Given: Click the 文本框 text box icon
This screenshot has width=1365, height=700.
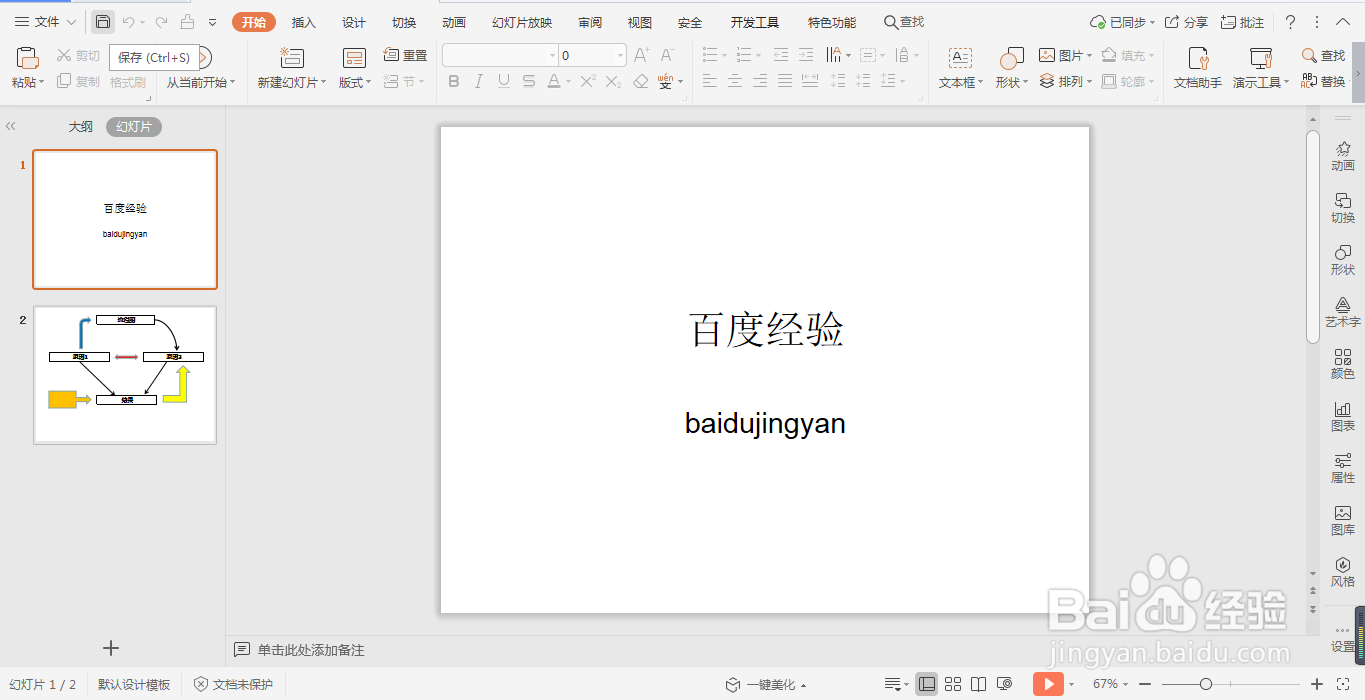Looking at the screenshot, I should click(960, 58).
